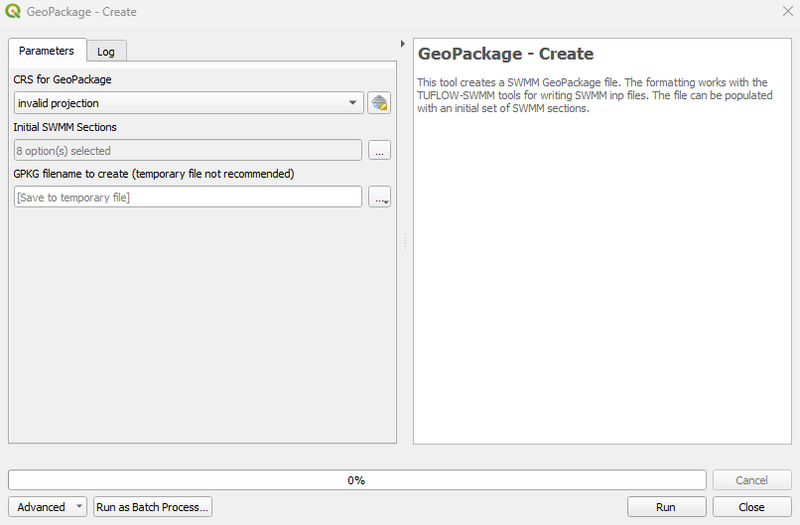The height and width of the screenshot is (525, 800).
Task: Close the GeoPackage - Create window
Action: [x=785, y=12]
